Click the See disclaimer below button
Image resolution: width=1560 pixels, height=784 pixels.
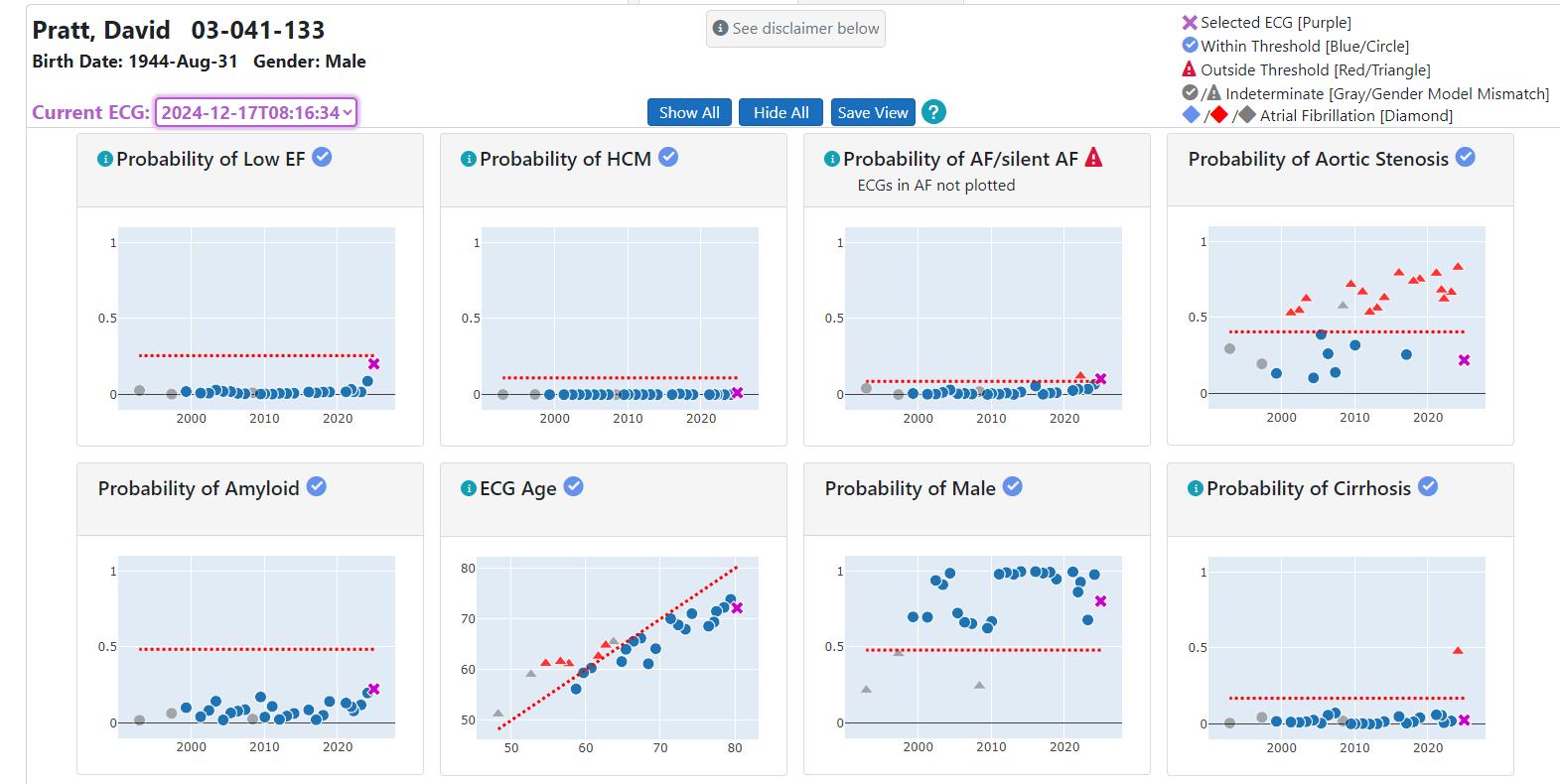point(795,29)
